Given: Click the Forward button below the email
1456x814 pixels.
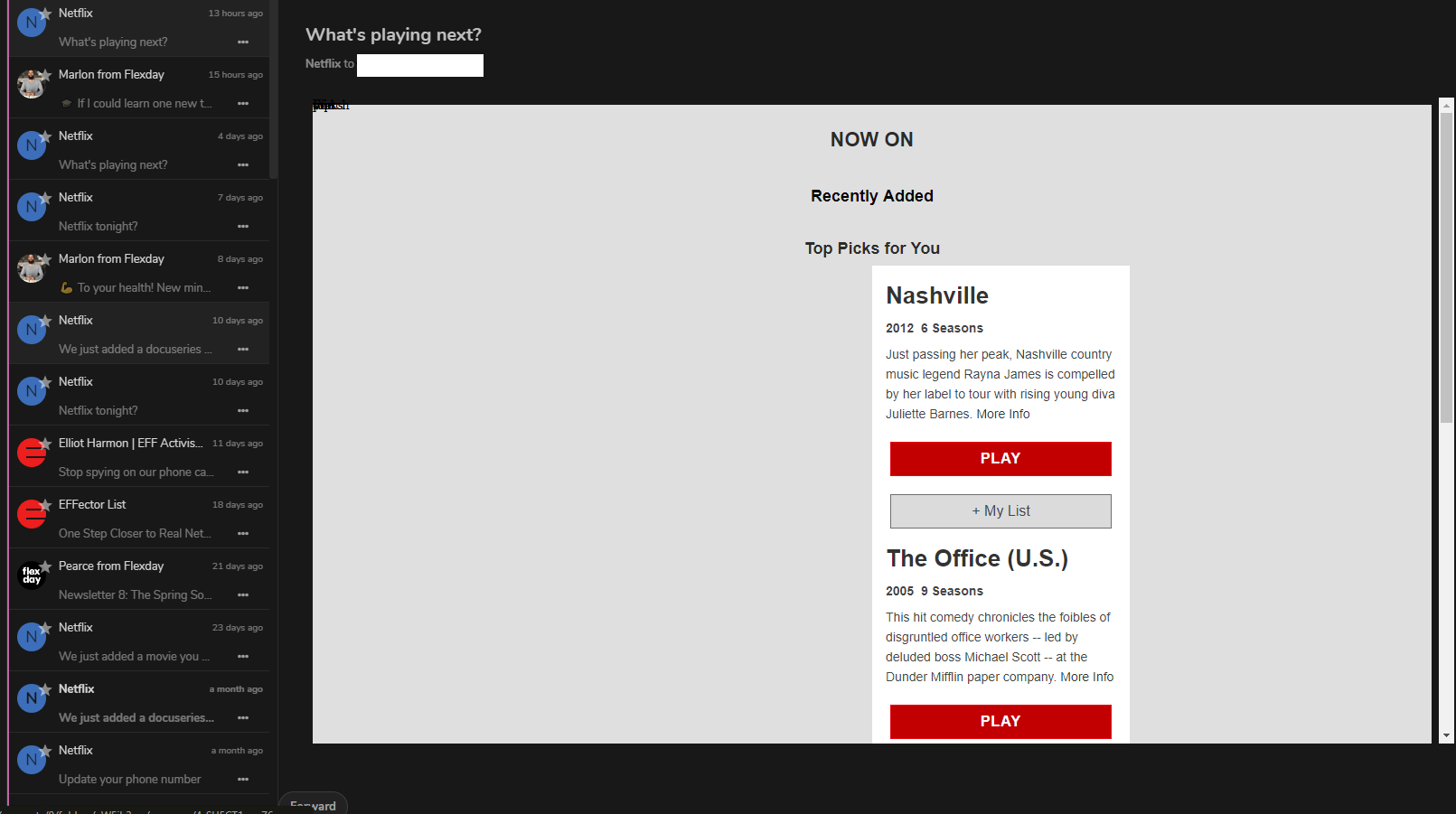Looking at the screenshot, I should coord(313,804).
